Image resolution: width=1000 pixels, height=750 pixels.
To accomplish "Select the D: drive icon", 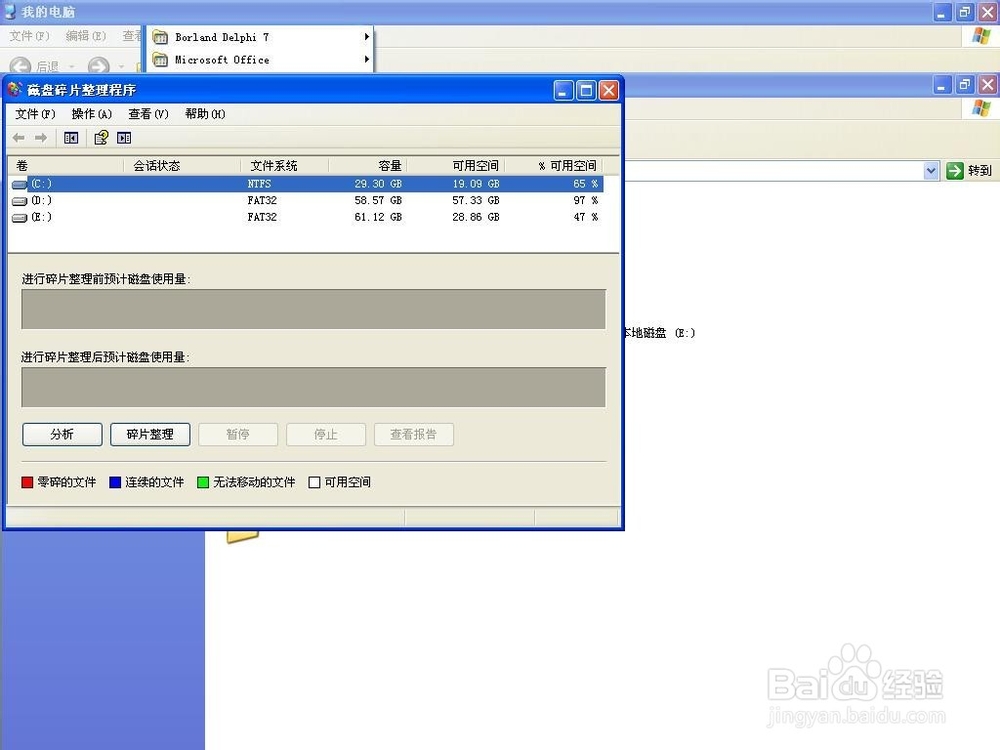I will pos(20,201).
